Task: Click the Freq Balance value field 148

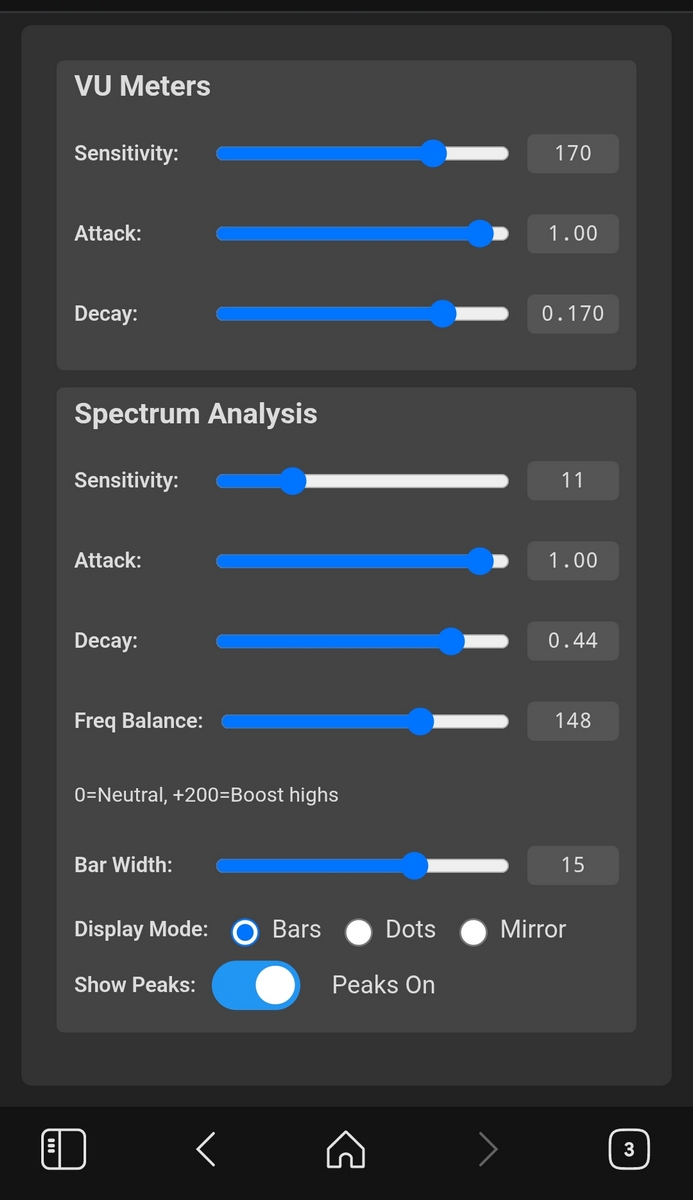Action: [573, 721]
